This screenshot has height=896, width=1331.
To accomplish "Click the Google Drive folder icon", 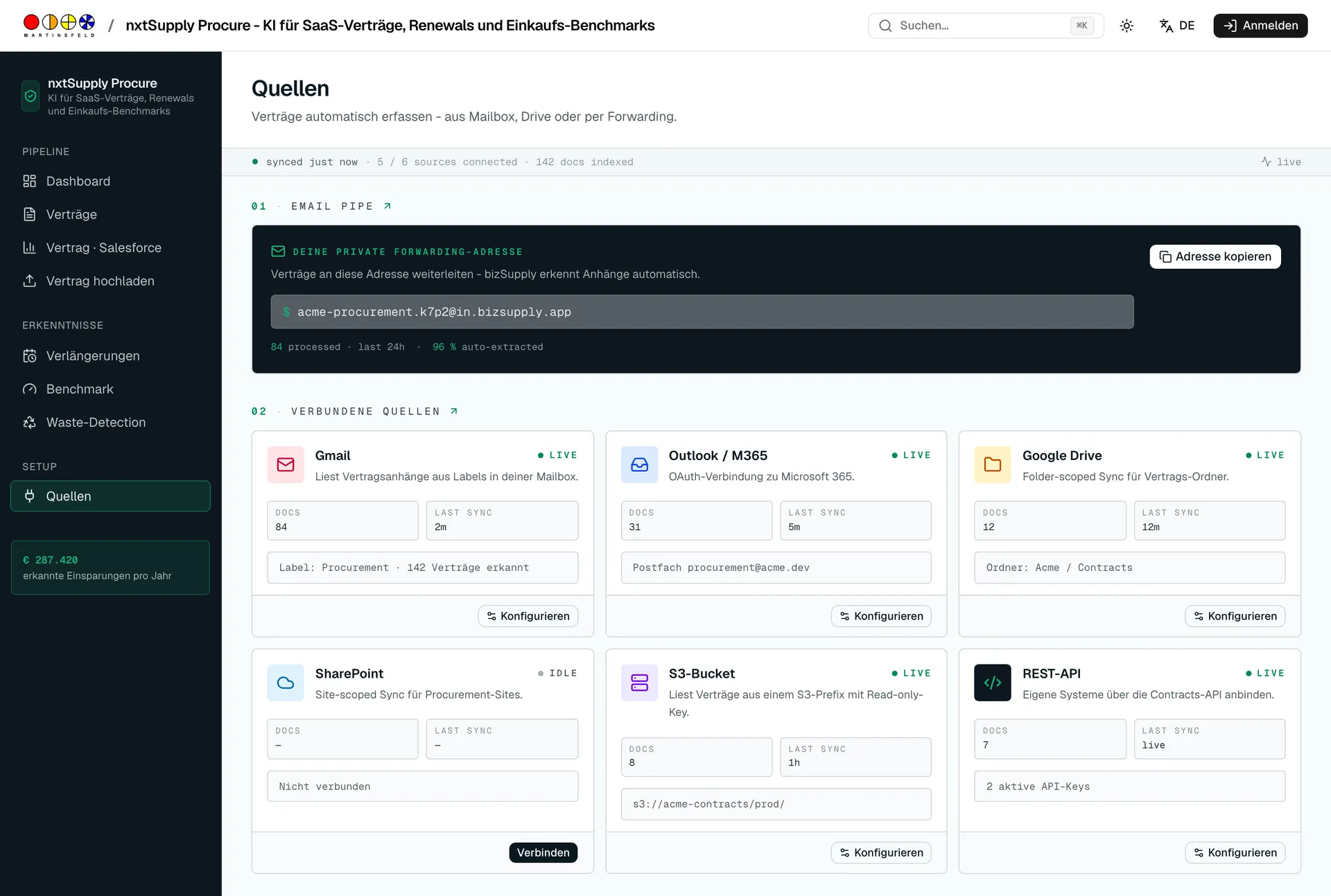I will click(992, 464).
